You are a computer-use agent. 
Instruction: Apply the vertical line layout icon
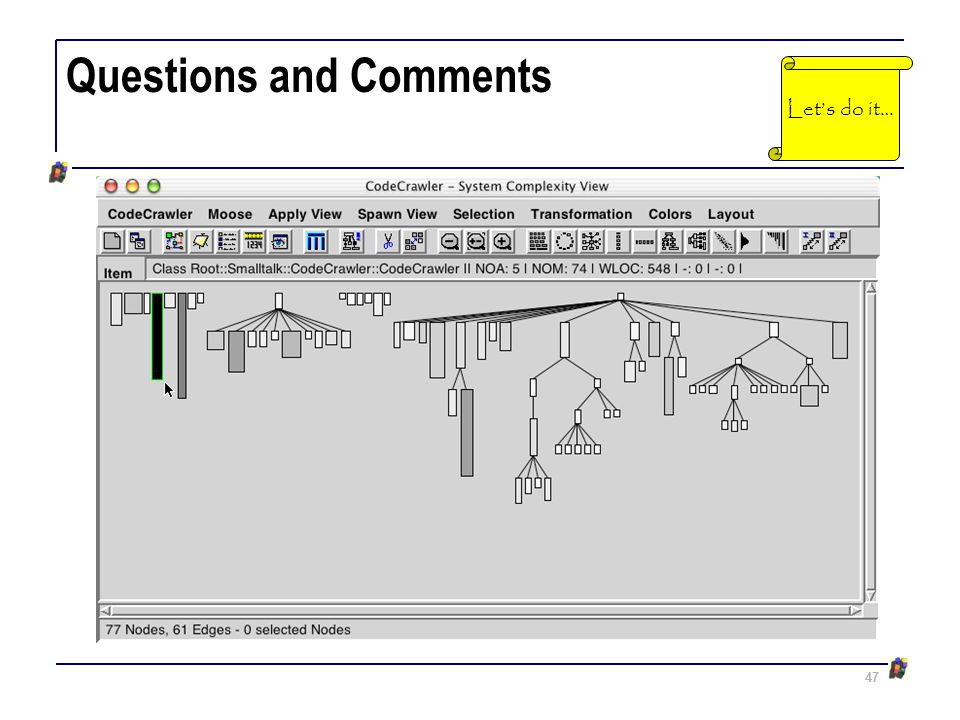(618, 241)
